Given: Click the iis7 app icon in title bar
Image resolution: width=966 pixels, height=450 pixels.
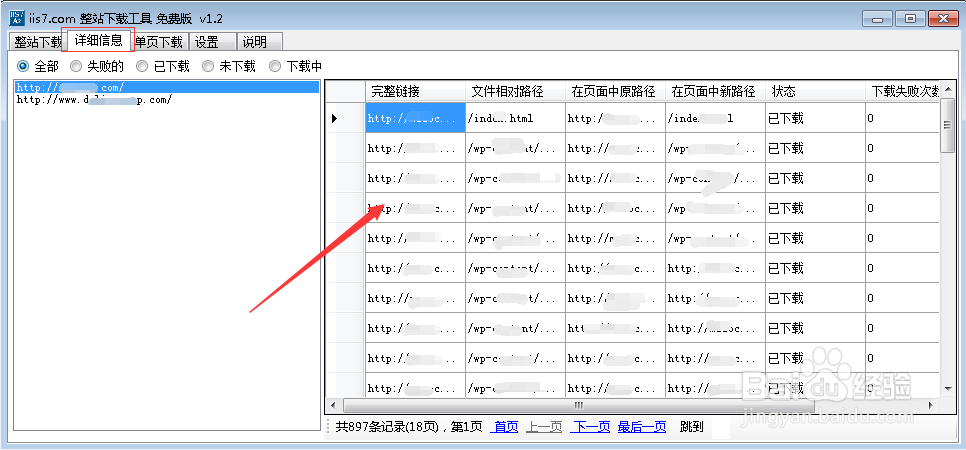Looking at the screenshot, I should (17, 17).
